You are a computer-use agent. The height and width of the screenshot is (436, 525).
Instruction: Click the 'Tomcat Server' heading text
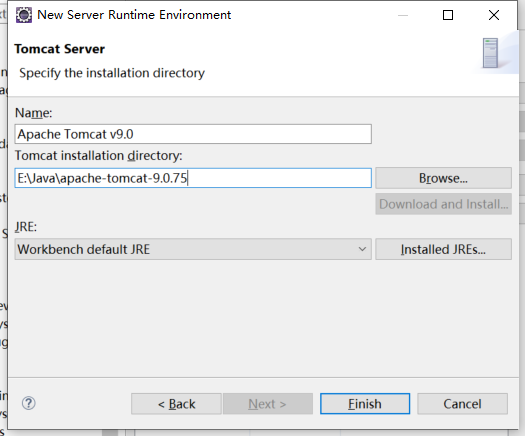pyautogui.click(x=60, y=49)
